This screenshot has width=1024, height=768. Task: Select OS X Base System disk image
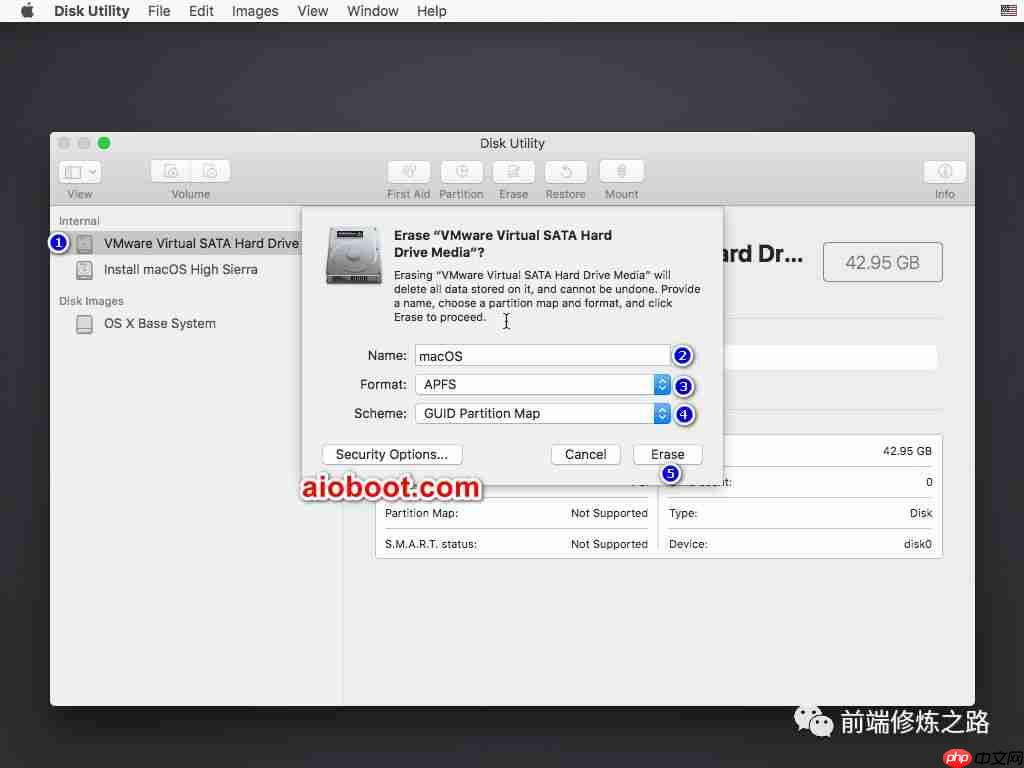(159, 323)
